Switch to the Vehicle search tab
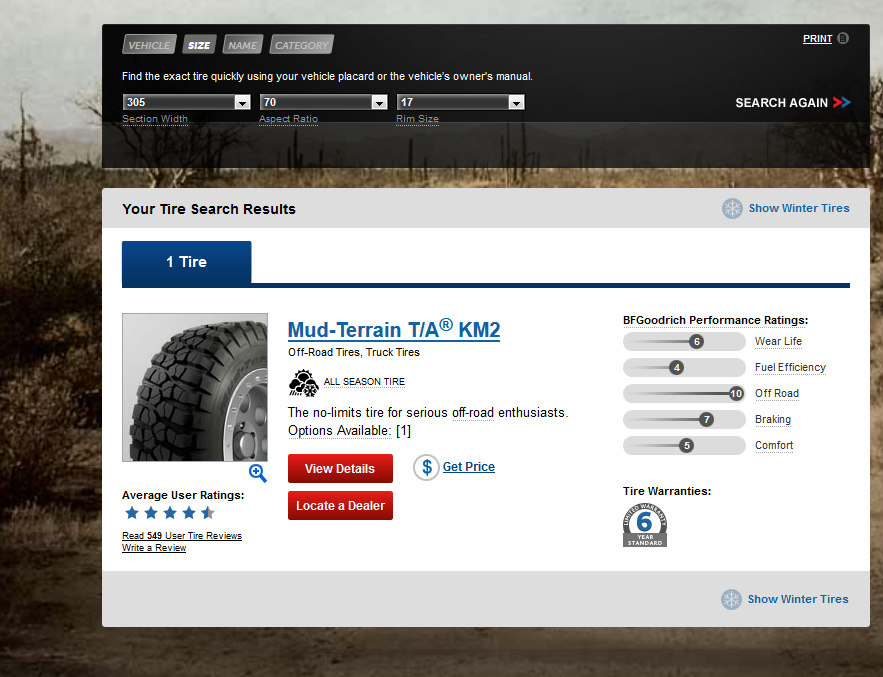The image size is (883, 677). tap(149, 45)
